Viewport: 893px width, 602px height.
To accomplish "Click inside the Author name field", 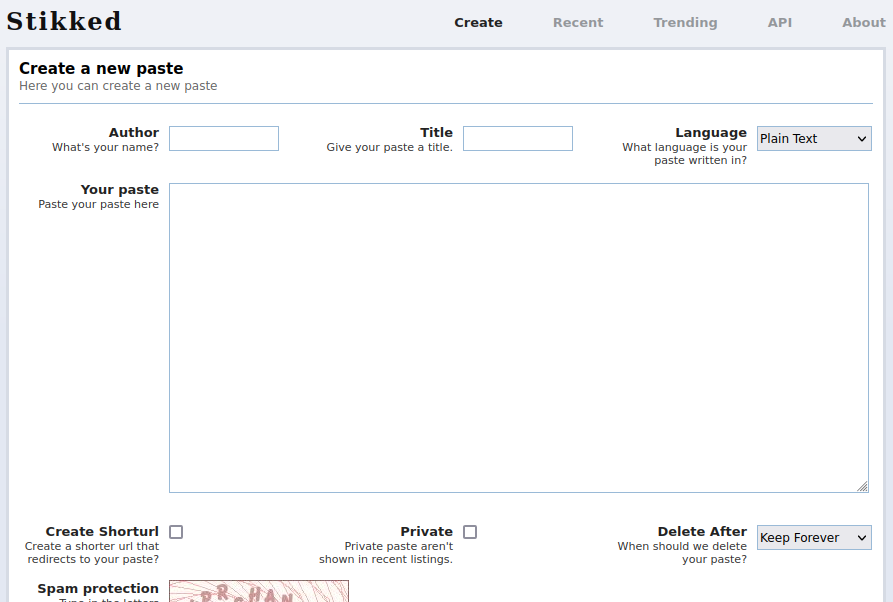I will (x=223, y=138).
